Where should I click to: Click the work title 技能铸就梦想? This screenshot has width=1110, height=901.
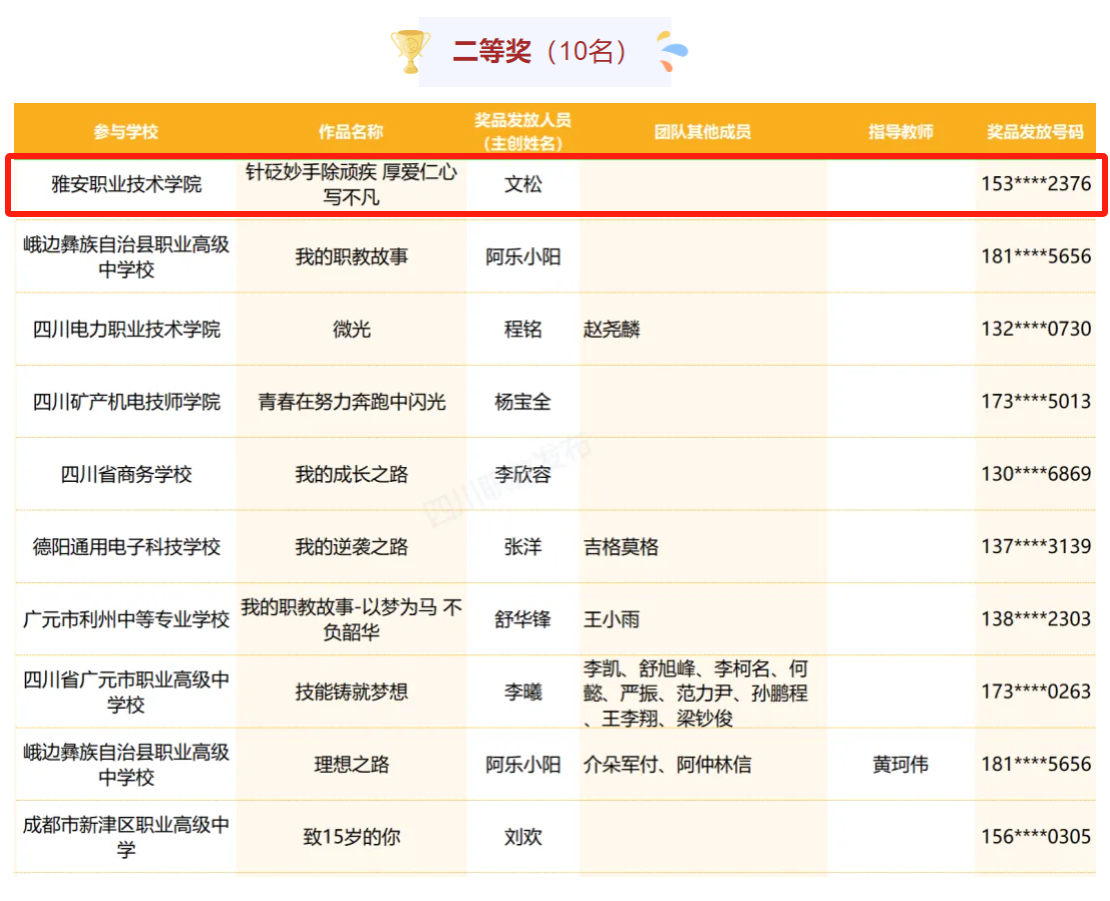click(351, 692)
